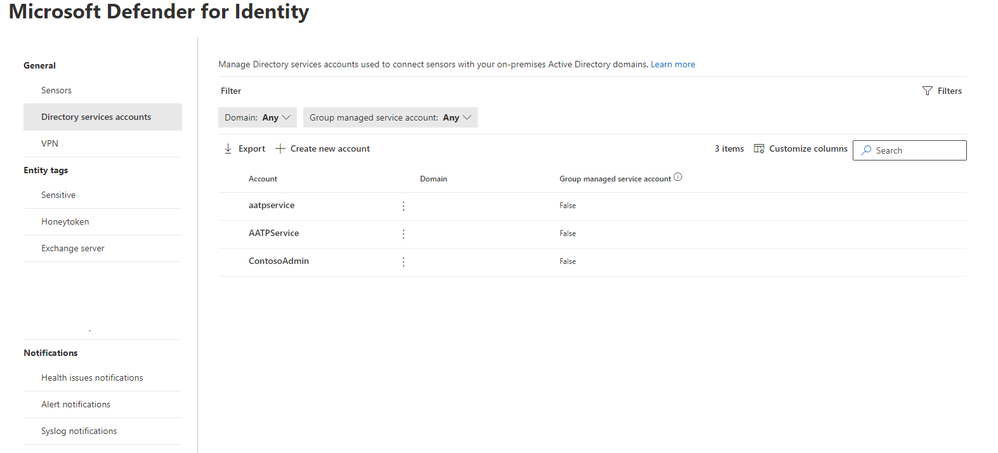Open Sensors in the General section

(x=56, y=90)
